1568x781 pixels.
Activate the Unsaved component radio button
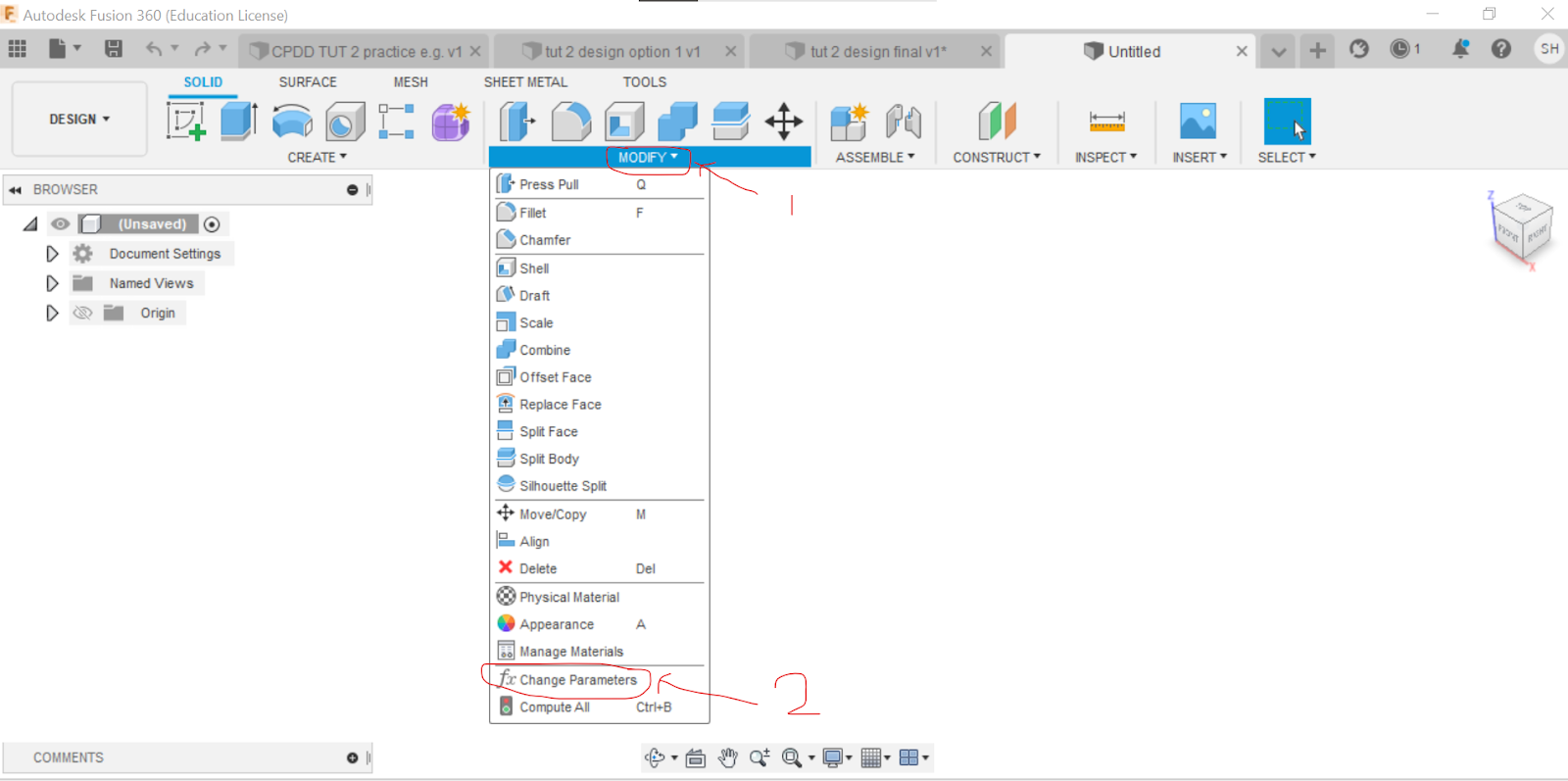click(x=212, y=224)
